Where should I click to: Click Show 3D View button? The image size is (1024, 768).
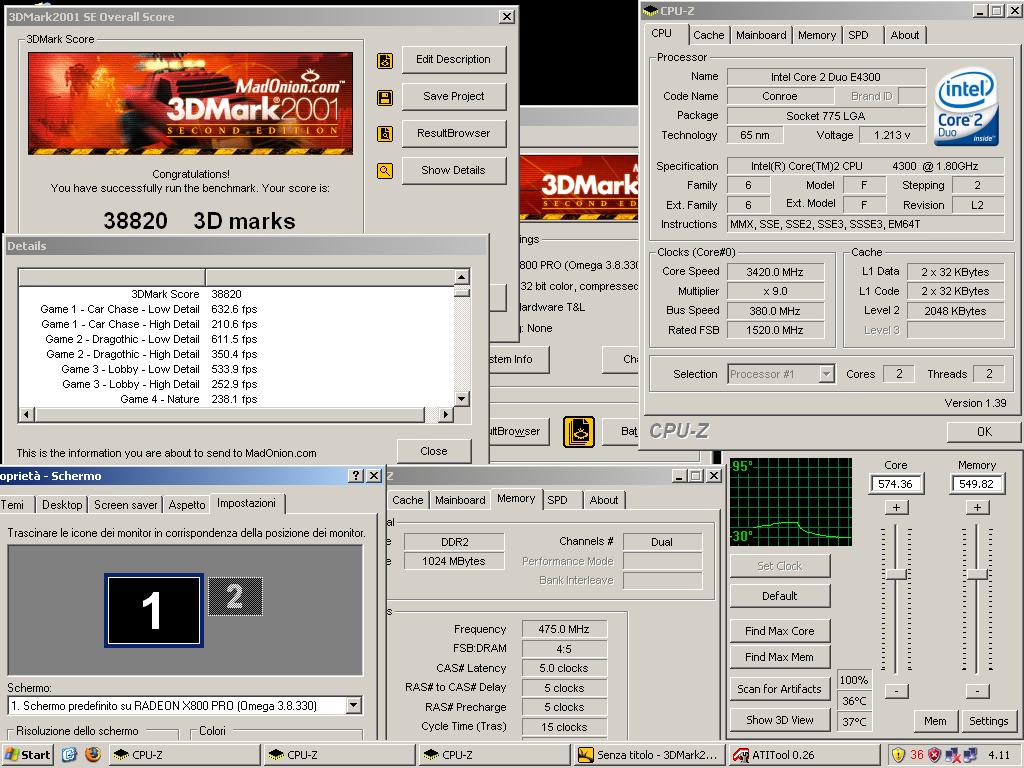pos(780,720)
